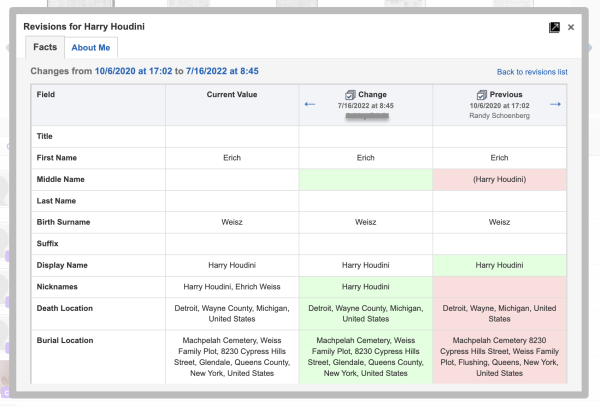Select the Randy Schoenberg author name
The width and height of the screenshot is (600, 407).
[499, 116]
